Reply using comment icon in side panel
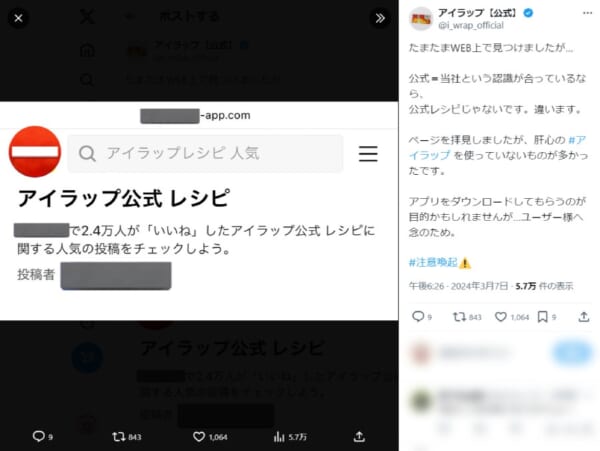This screenshot has height=451, width=600. click(x=418, y=316)
